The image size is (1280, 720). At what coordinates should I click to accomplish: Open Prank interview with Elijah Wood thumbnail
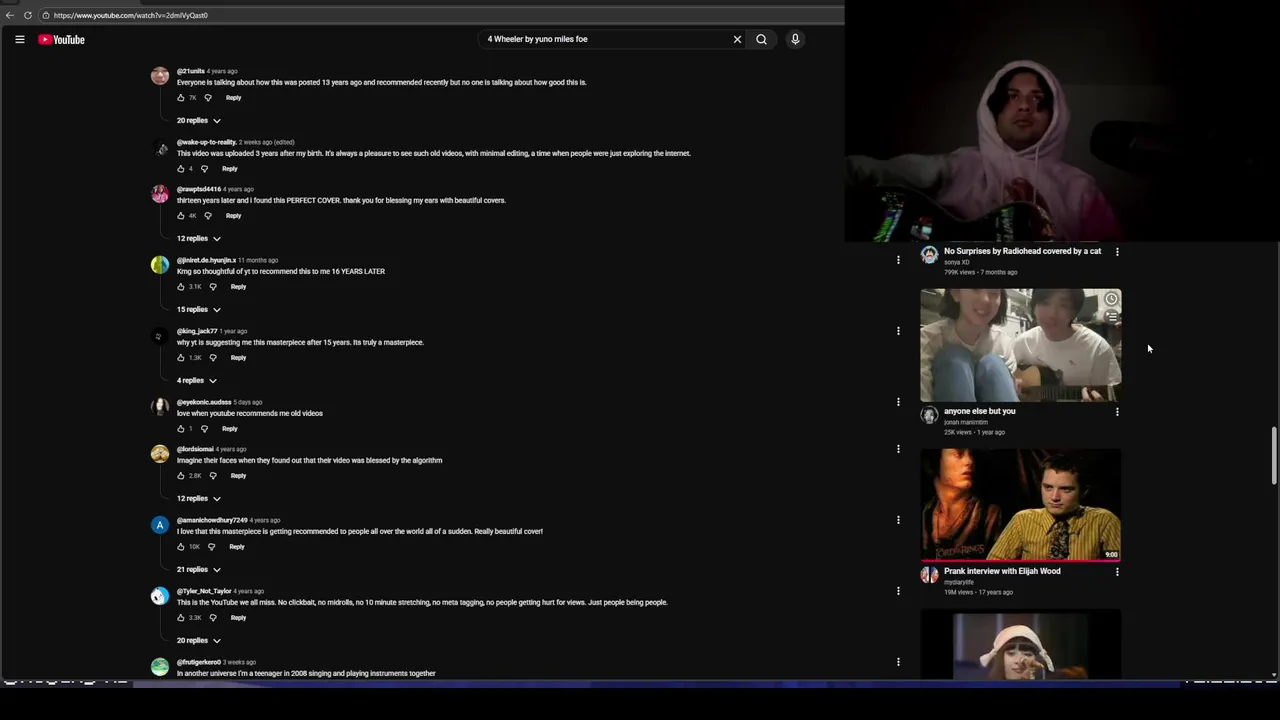tap(1021, 505)
